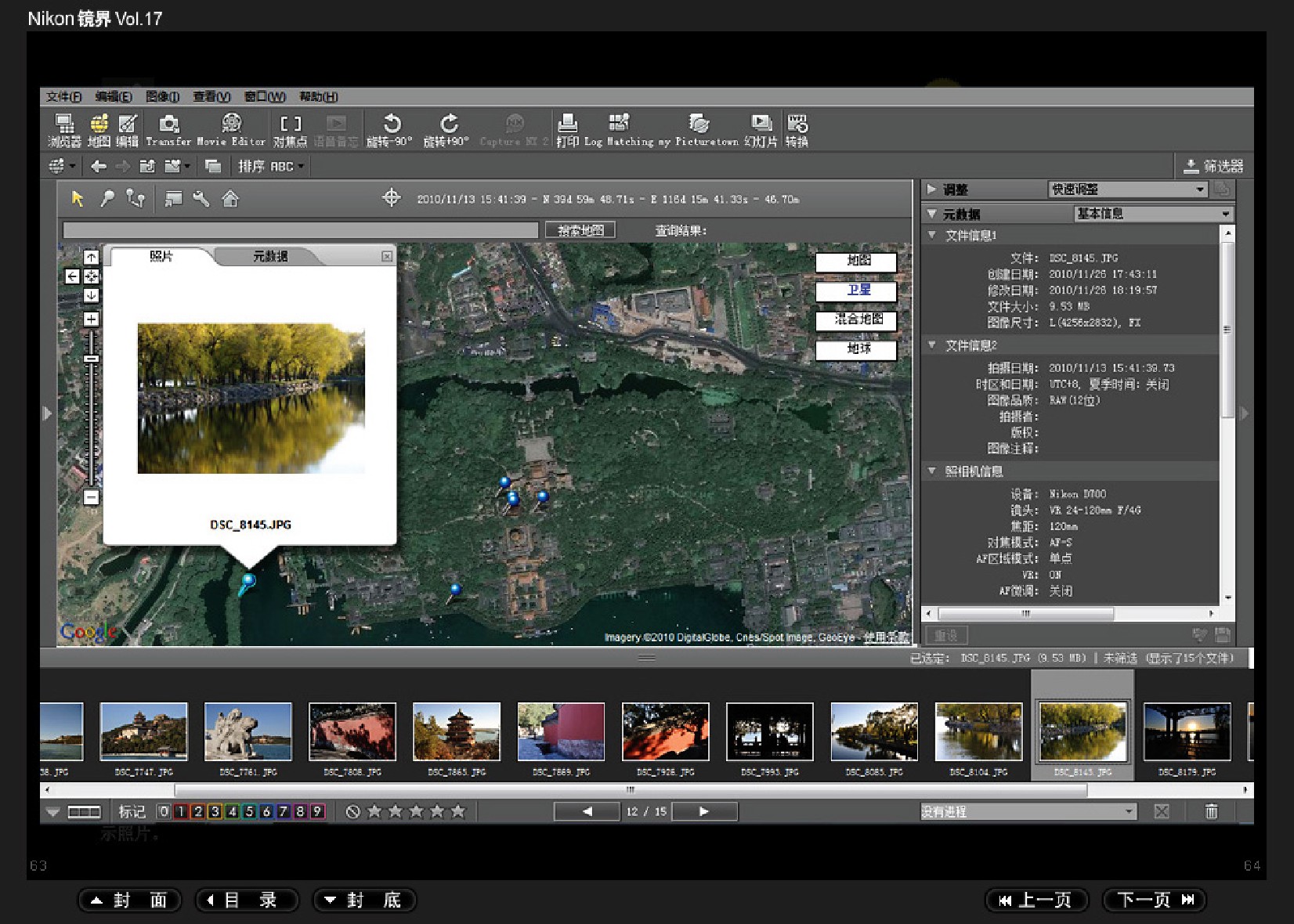The image size is (1294, 924).
Task: Select 卫星 satellite map type
Action: click(856, 291)
